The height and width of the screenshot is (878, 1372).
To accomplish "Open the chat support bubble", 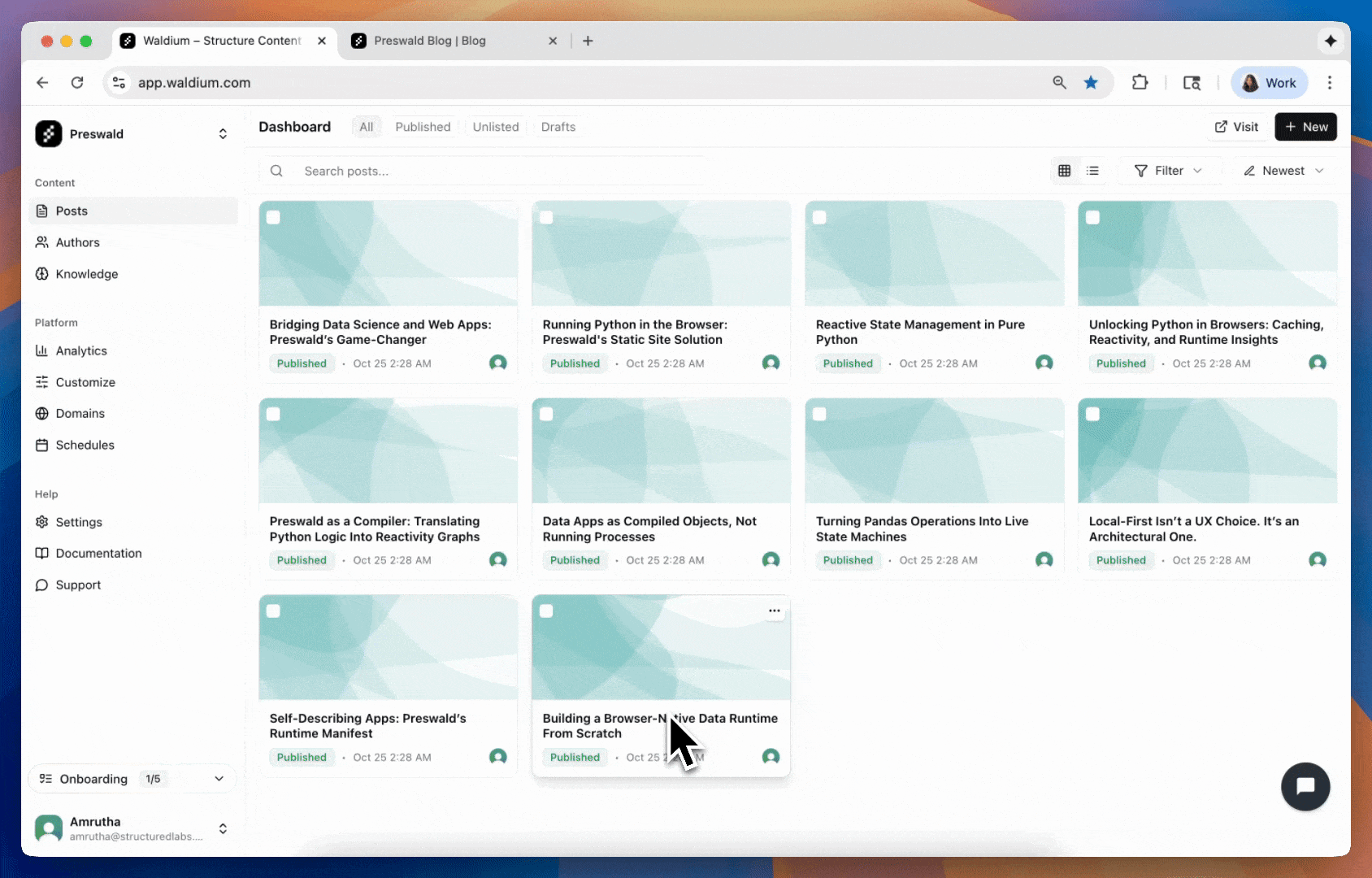I will [x=1305, y=786].
